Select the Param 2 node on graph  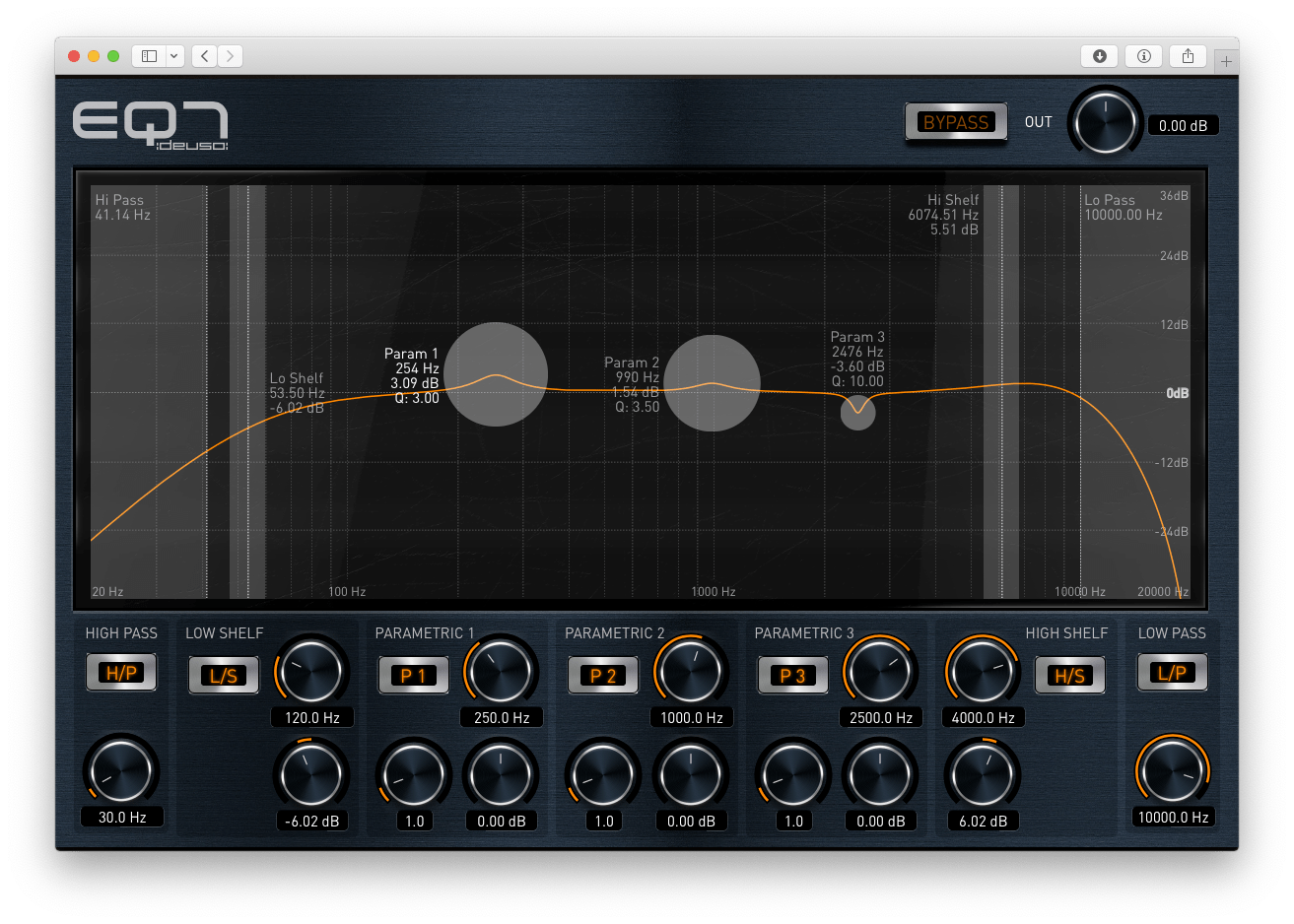pos(712,383)
